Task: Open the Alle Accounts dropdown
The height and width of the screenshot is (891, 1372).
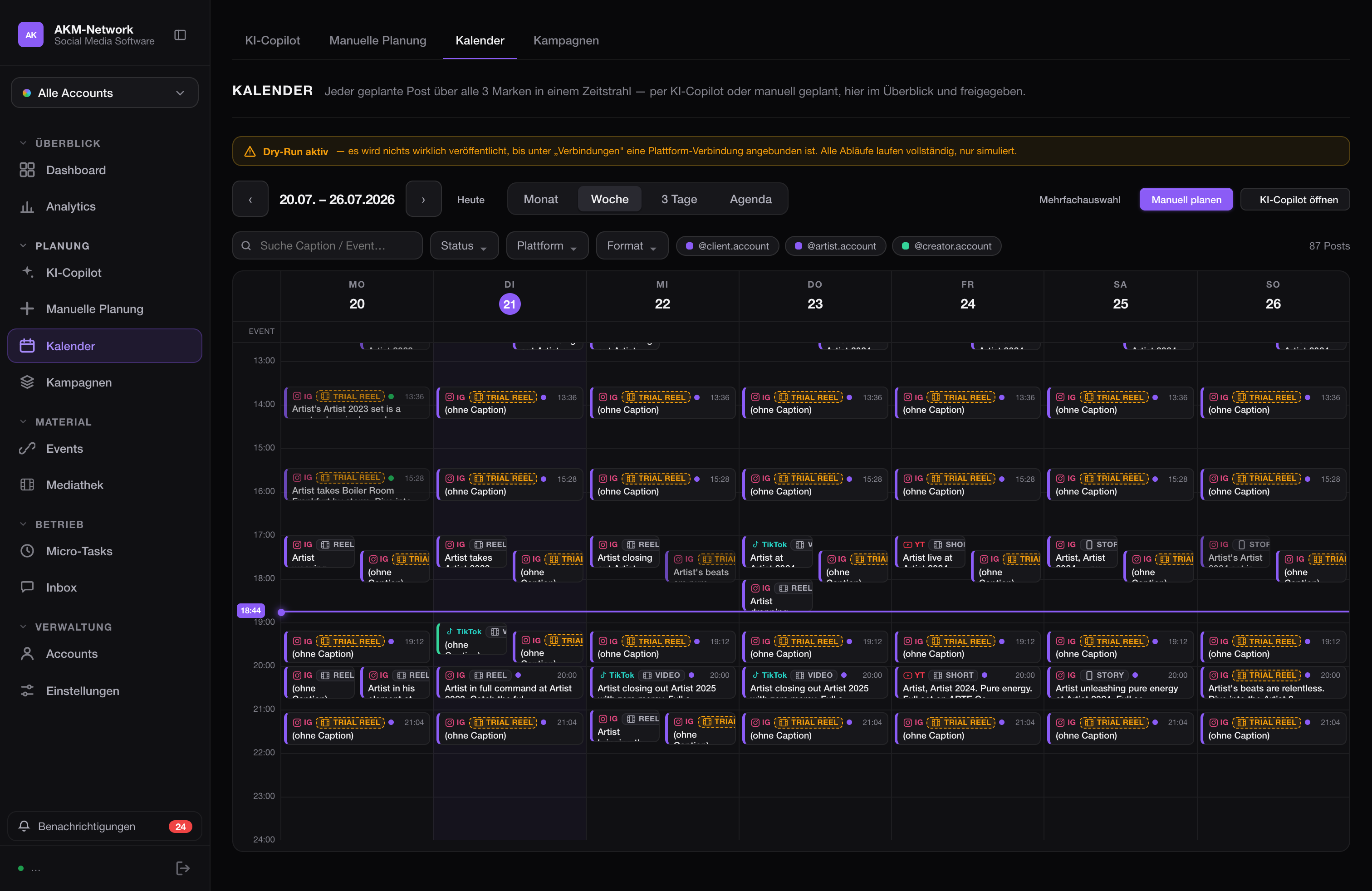Action: 104,93
